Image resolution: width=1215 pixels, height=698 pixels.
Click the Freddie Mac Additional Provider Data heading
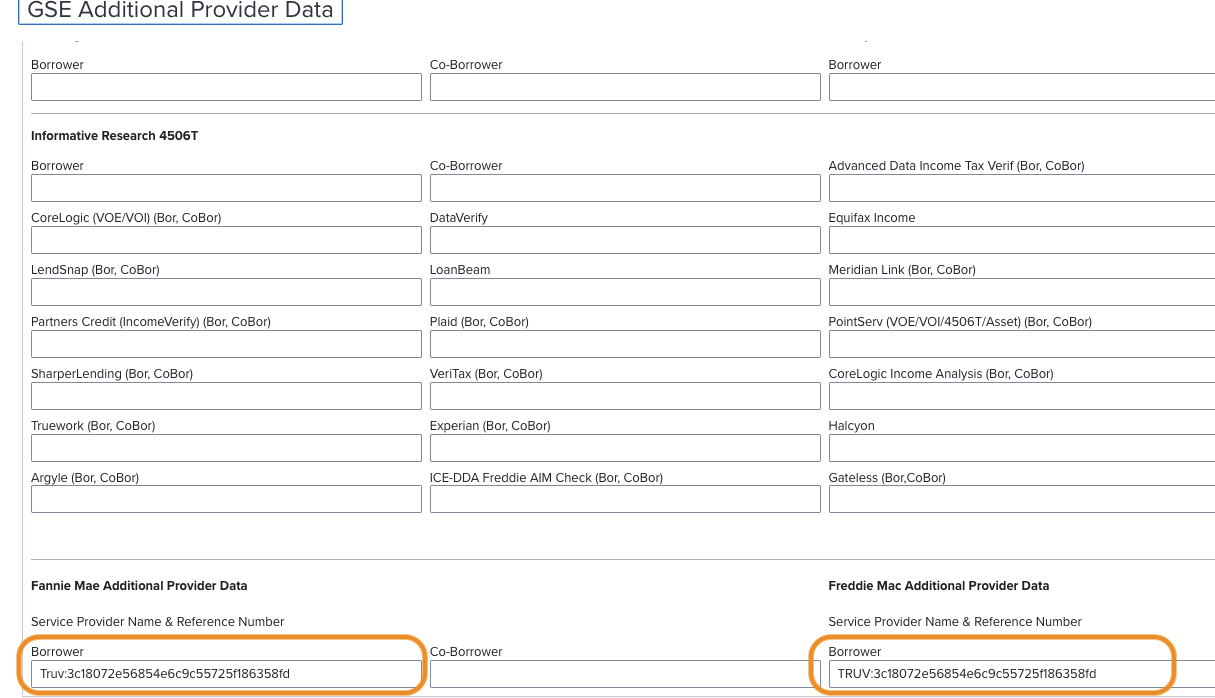click(x=939, y=586)
